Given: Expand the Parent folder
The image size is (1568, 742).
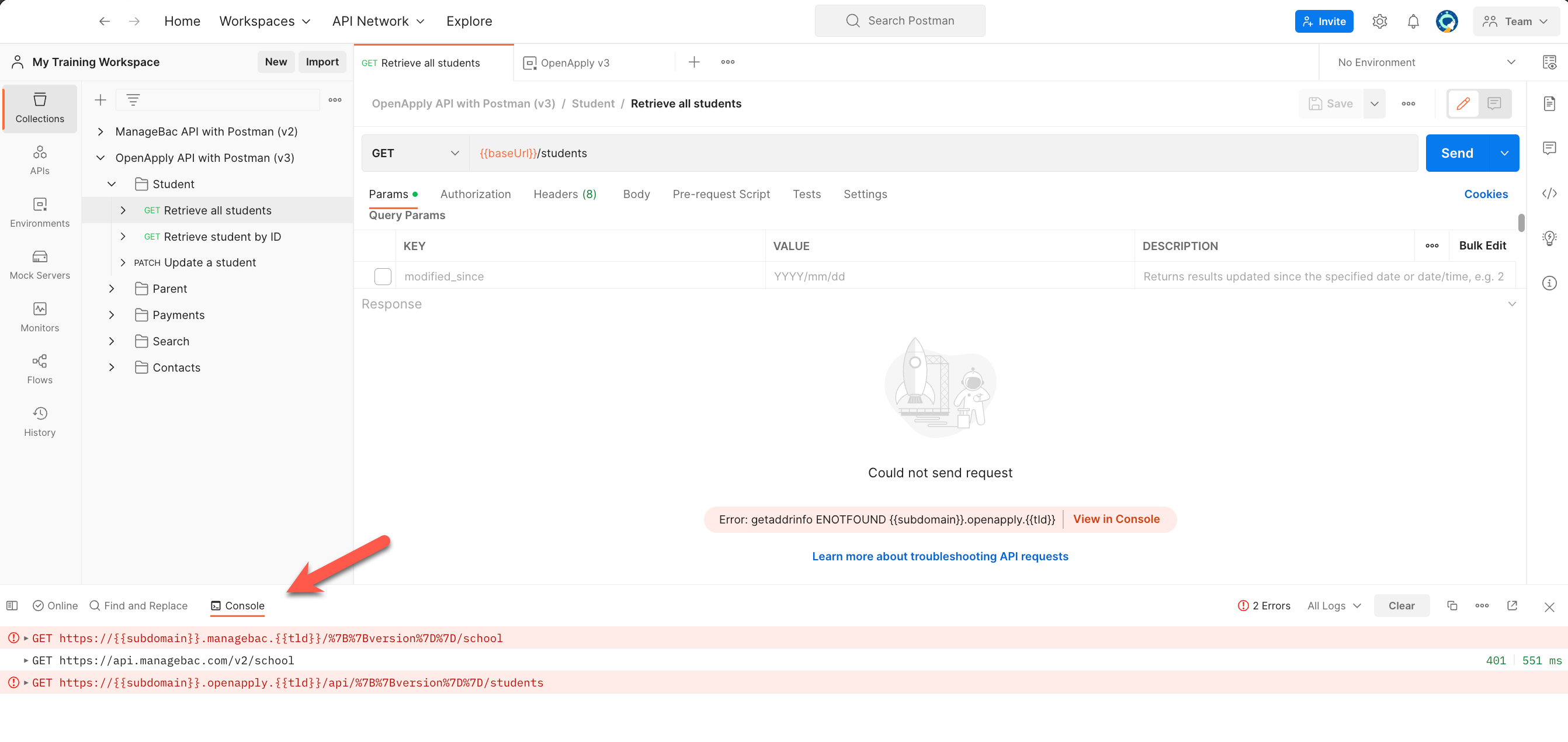Looking at the screenshot, I should coord(112,289).
